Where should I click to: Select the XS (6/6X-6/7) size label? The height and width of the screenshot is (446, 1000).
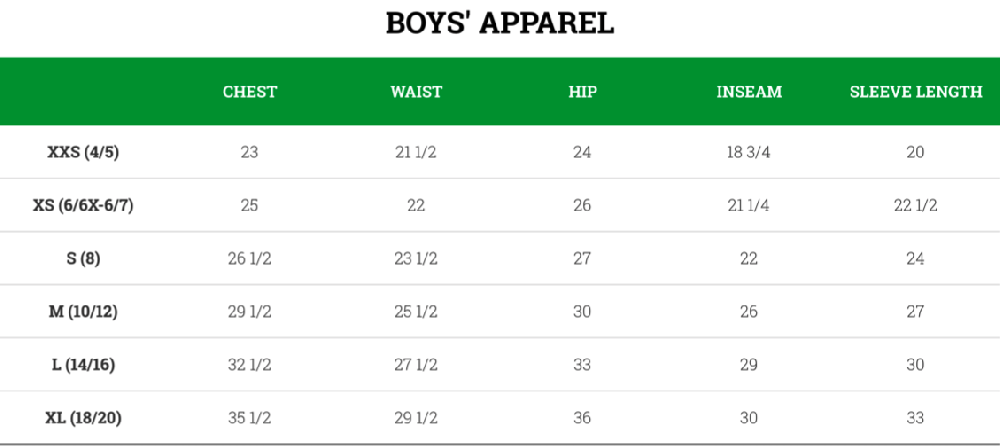pyautogui.click(x=84, y=206)
